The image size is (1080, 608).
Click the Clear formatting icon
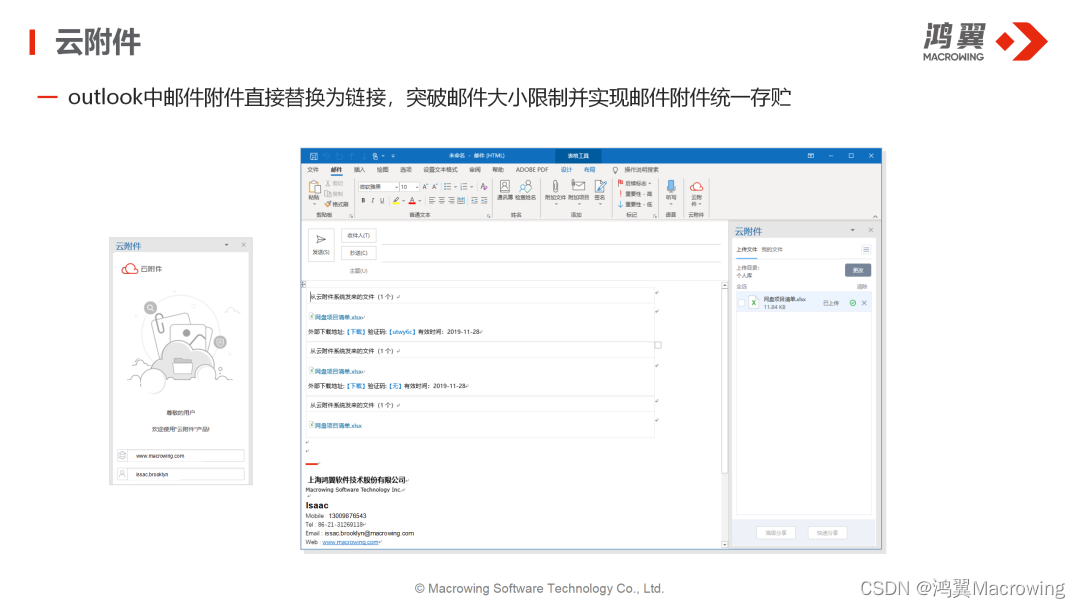(484, 187)
